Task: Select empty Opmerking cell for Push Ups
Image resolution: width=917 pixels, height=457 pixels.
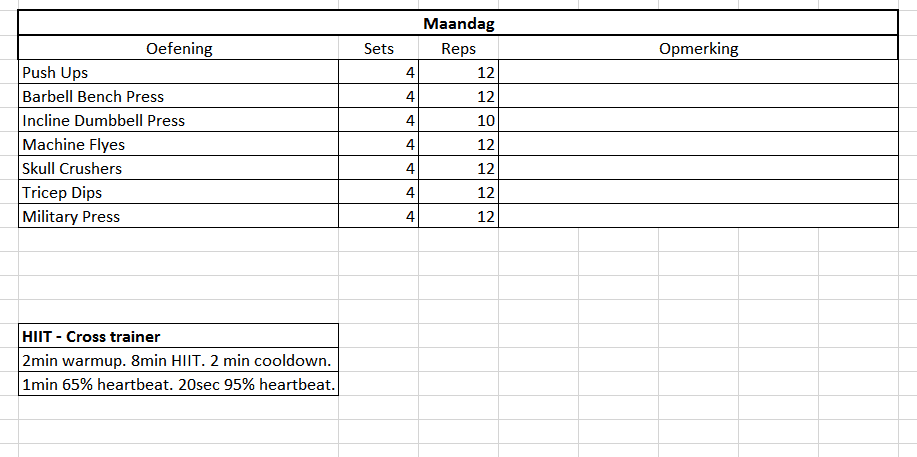Action: pos(698,72)
